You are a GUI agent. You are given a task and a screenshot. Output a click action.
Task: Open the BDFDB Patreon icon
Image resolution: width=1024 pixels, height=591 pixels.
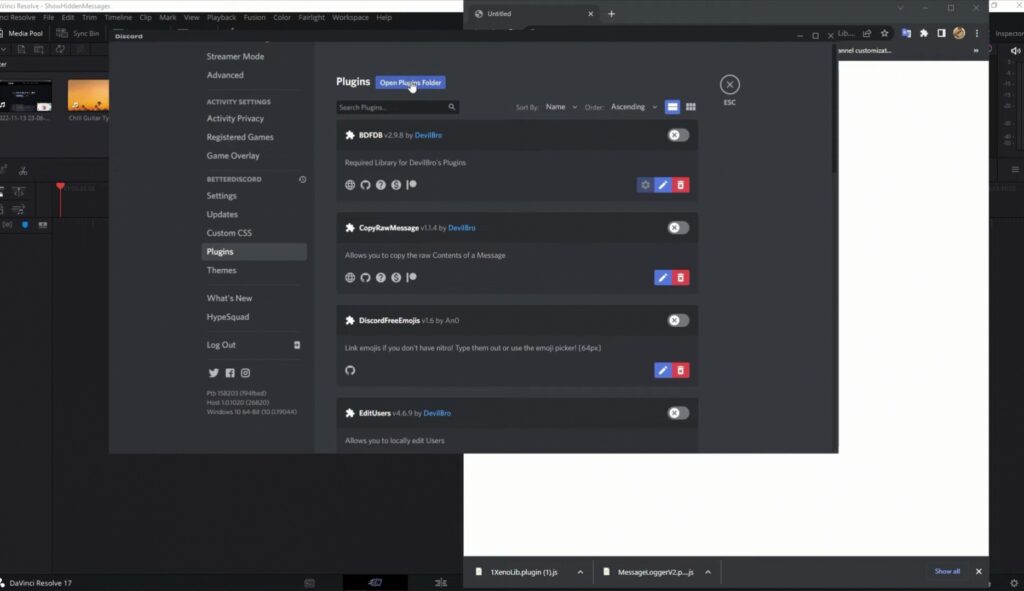[411, 185]
